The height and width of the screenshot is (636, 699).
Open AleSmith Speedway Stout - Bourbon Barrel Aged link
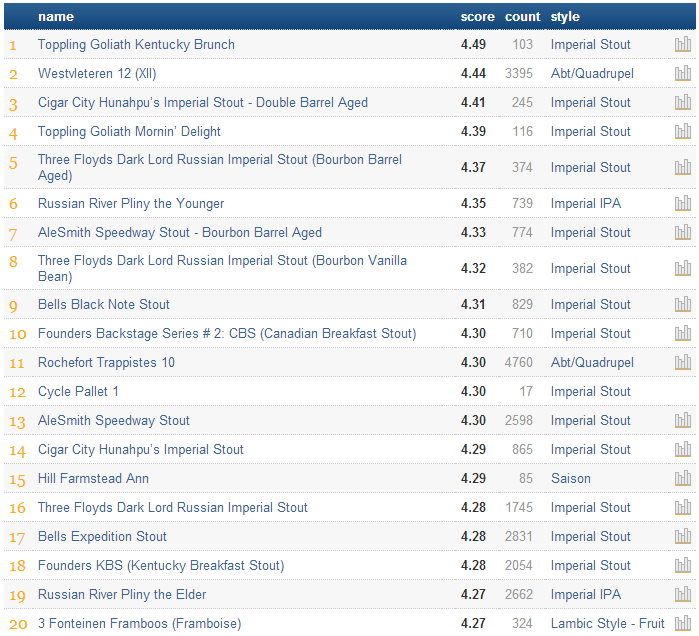[x=180, y=233]
